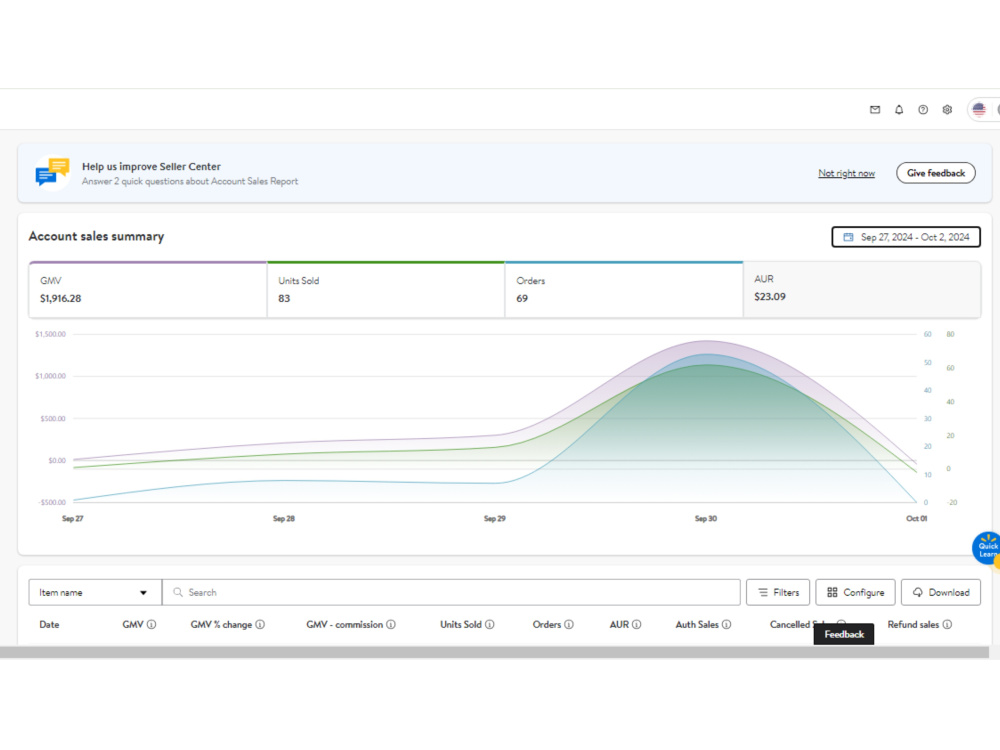The image size is (1000, 750).
Task: Open the help question mark icon
Action: pos(923,110)
